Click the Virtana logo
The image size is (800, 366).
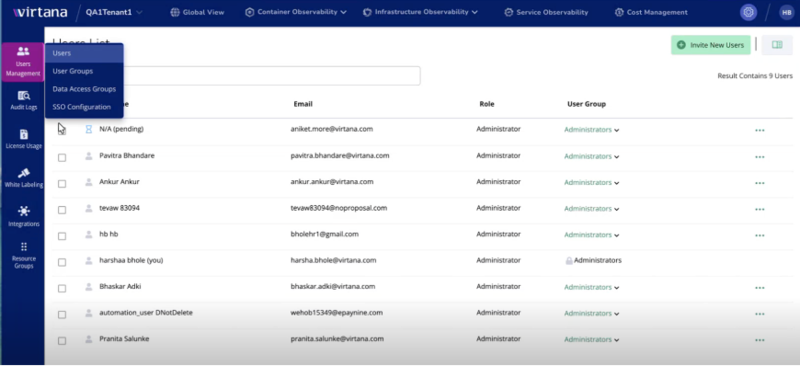coord(40,12)
